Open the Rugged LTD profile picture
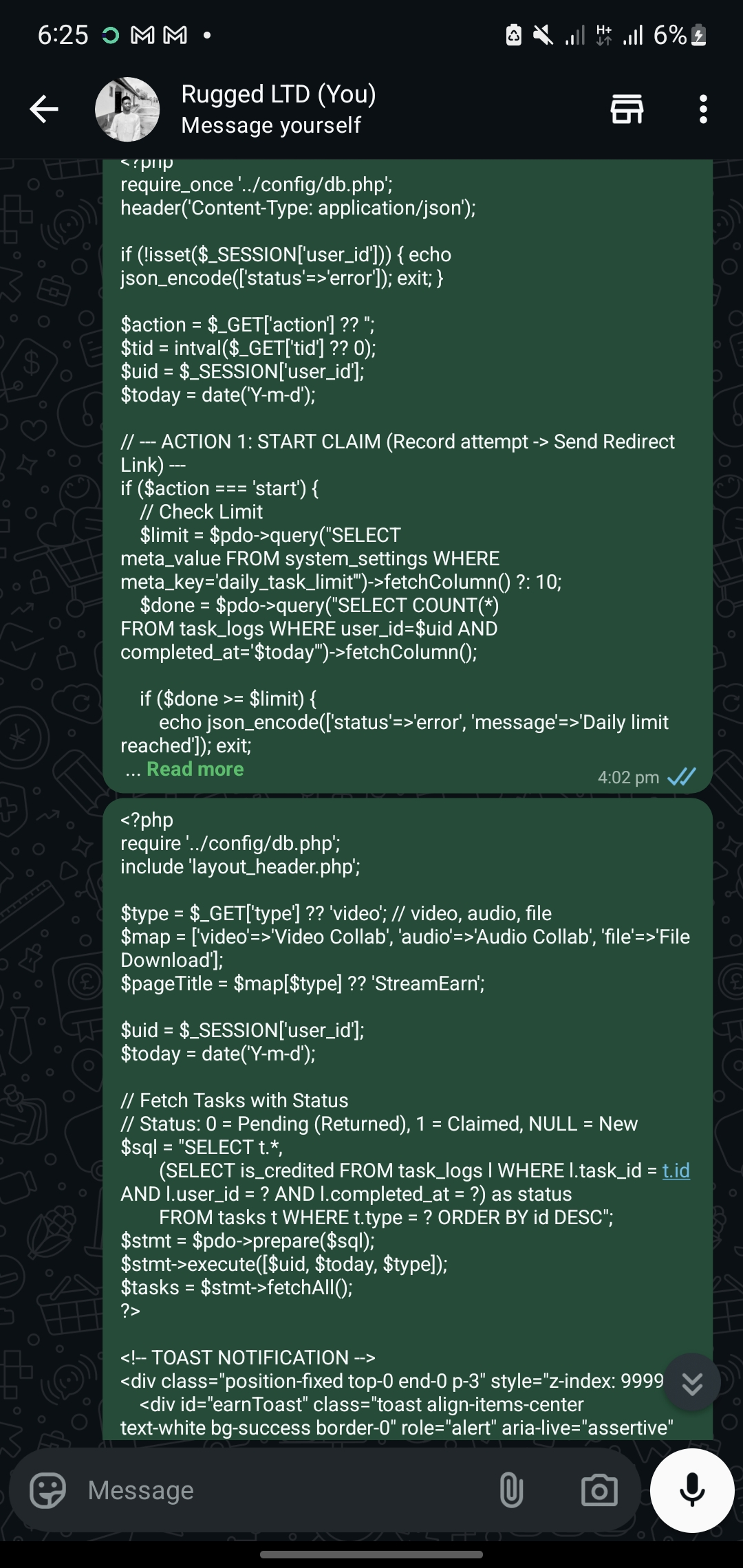 point(127,109)
